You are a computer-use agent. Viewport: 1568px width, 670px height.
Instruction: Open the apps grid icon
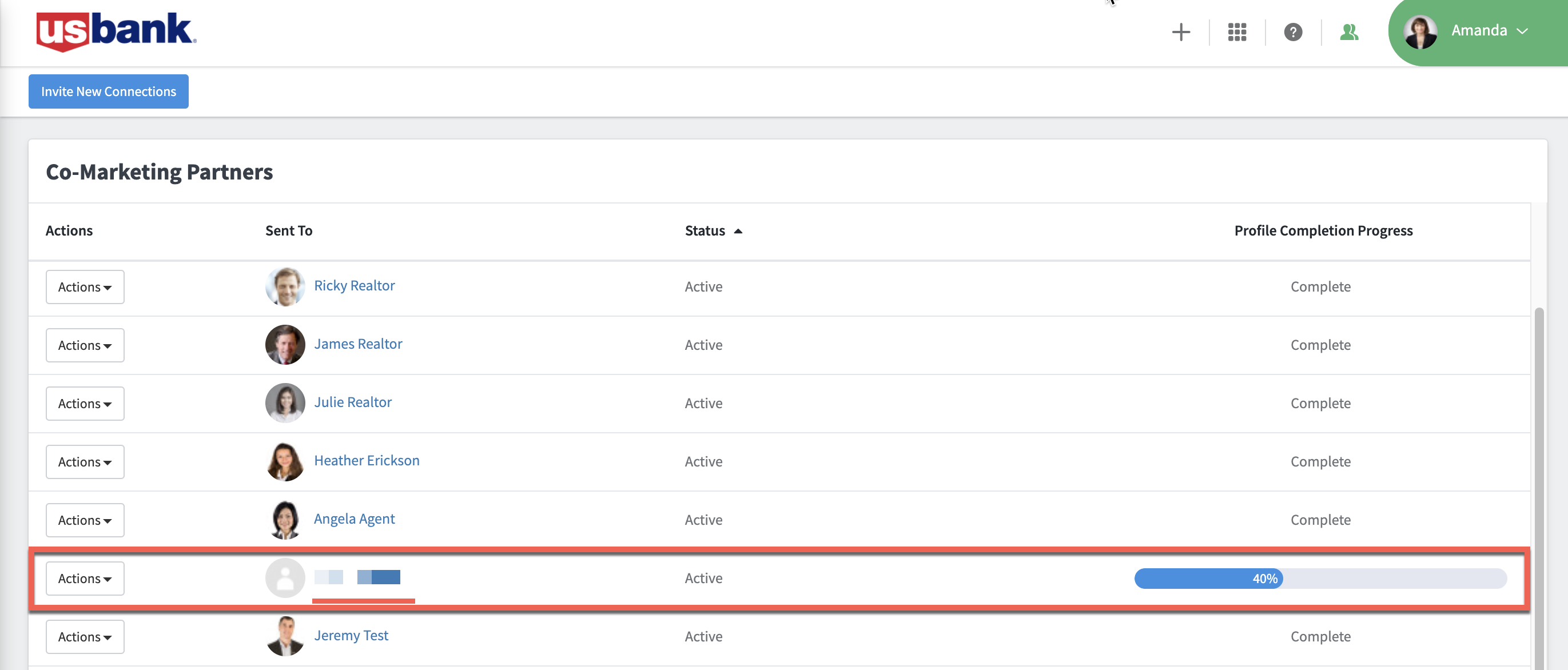point(1236,31)
